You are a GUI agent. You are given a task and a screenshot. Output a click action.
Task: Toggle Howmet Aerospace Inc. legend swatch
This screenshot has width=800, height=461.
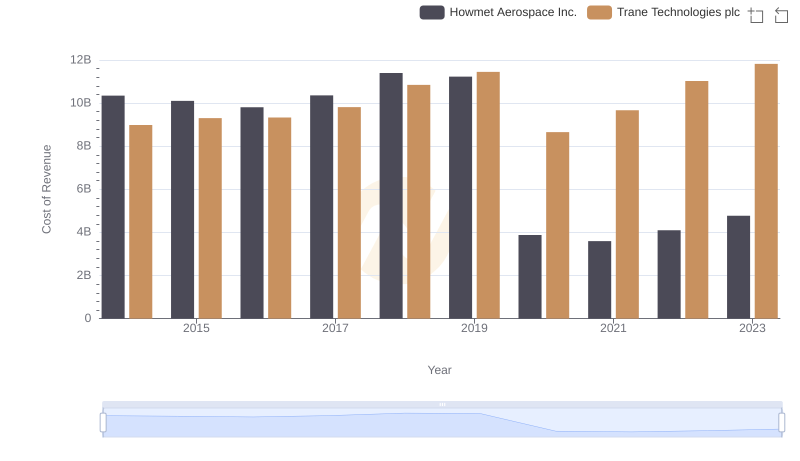point(432,12)
